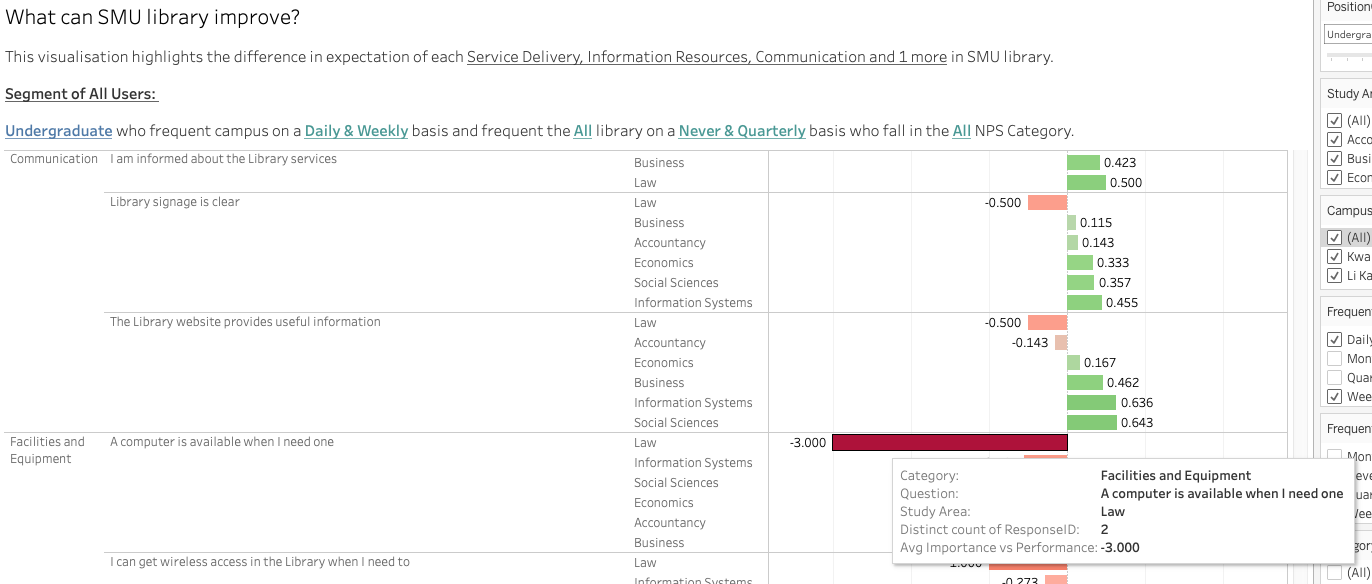Click 'I can get wireless access in the Library' question
The image size is (1372, 584).
tap(260, 562)
